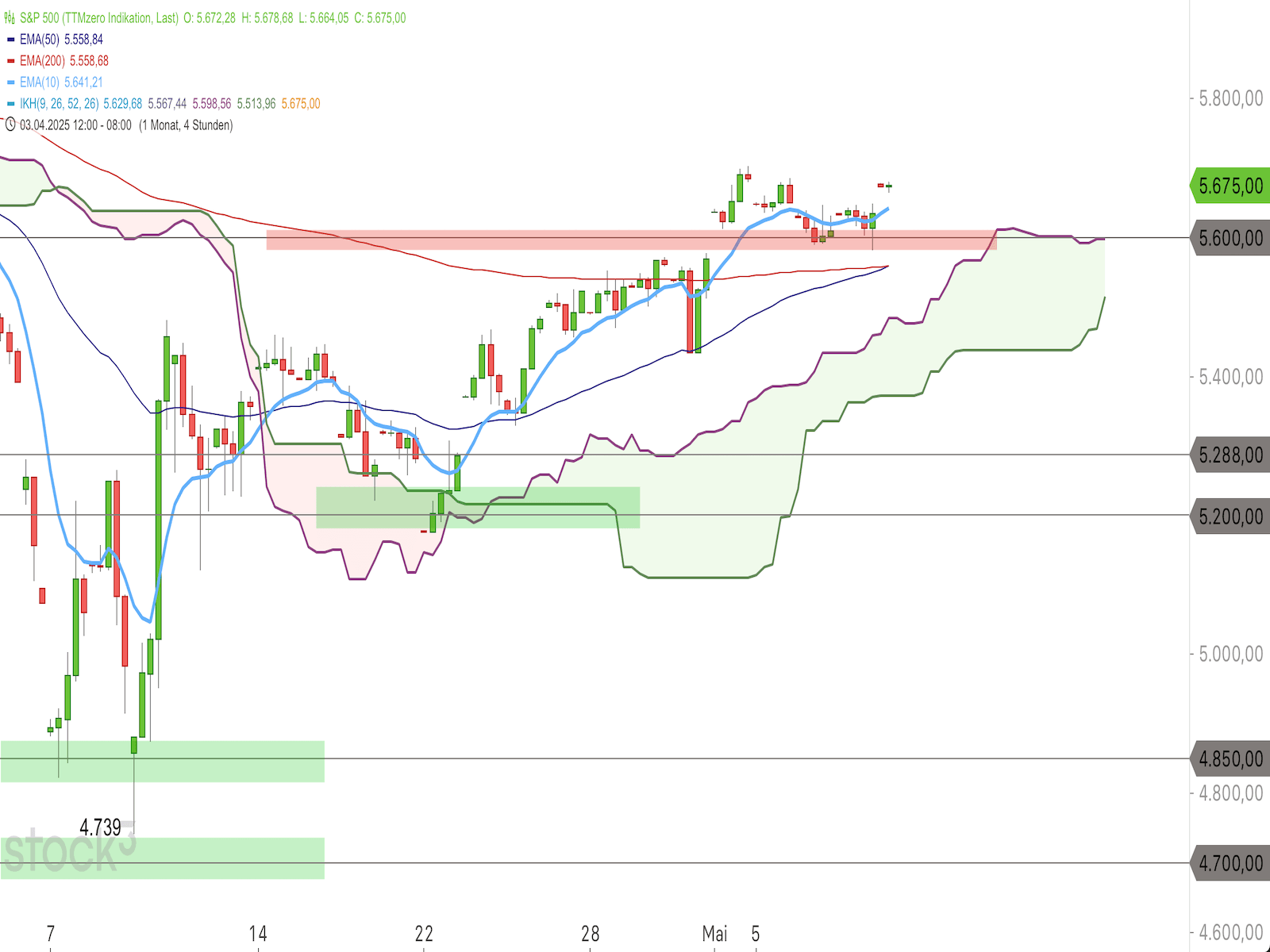
Task: Click the candlestick chart icon beside S&P 500
Action: tap(10, 17)
